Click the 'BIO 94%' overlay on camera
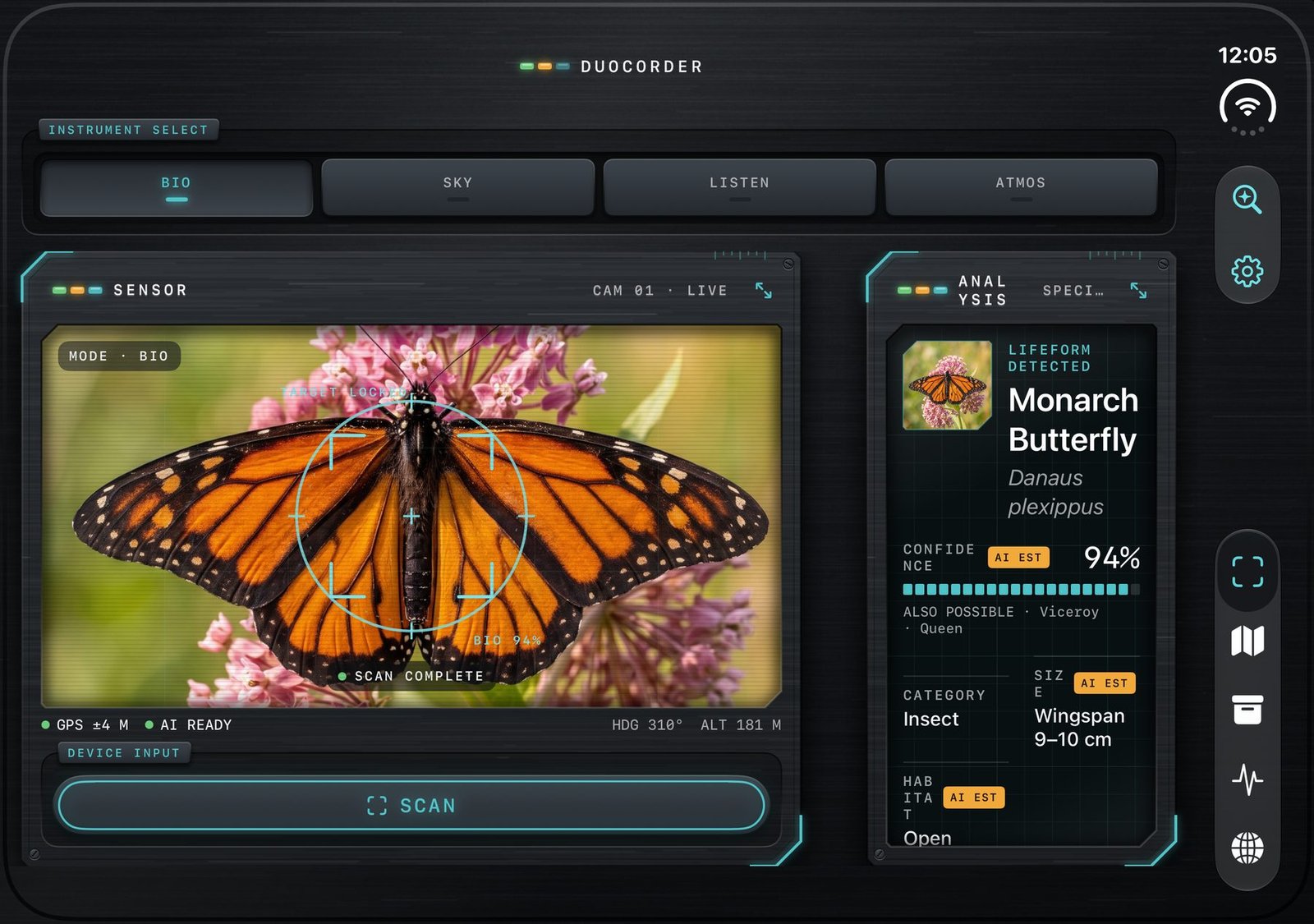Image resolution: width=1314 pixels, height=924 pixels. point(508,640)
